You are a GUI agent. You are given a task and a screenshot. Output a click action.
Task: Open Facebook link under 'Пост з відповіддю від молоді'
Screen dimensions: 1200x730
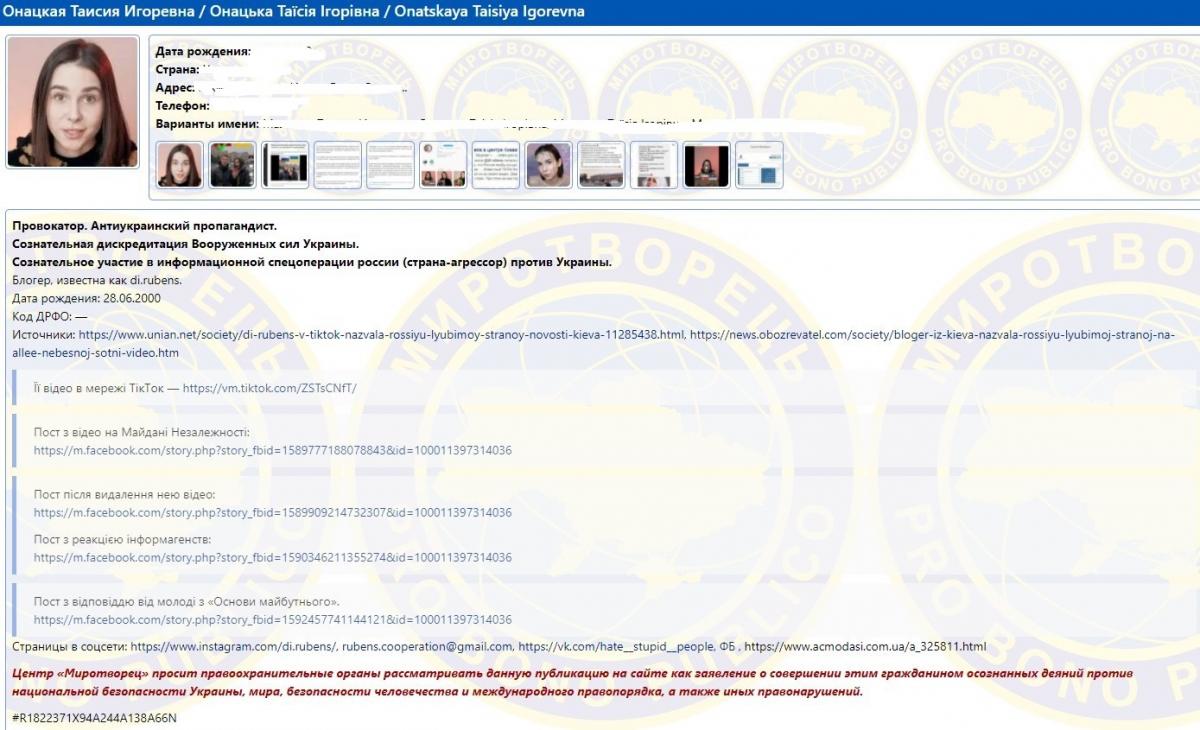click(x=272, y=620)
